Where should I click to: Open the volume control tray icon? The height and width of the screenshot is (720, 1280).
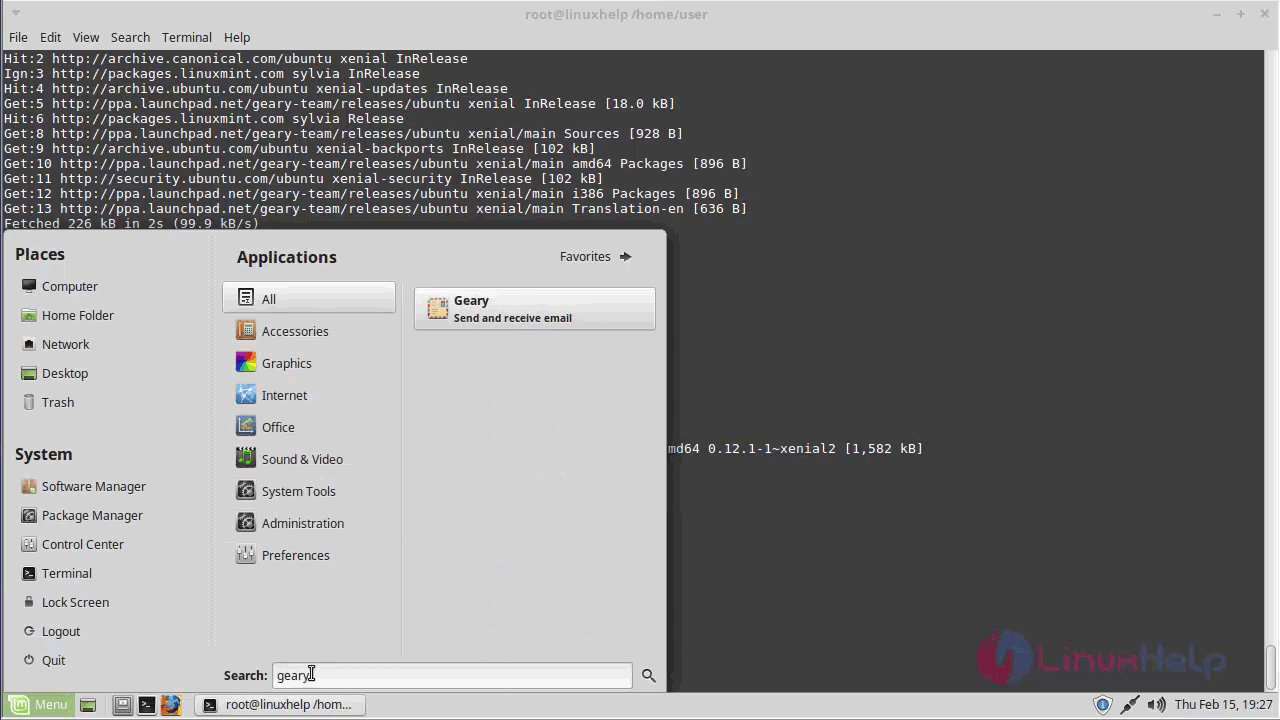pyautogui.click(x=1156, y=705)
